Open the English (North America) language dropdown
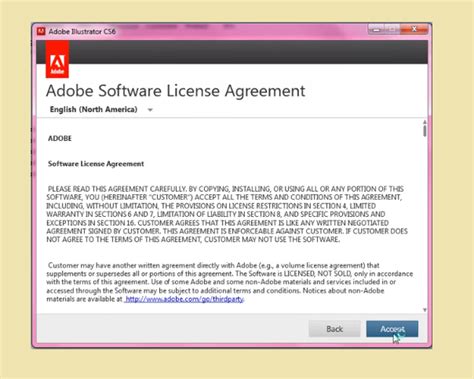The width and height of the screenshot is (474, 379). [101, 109]
